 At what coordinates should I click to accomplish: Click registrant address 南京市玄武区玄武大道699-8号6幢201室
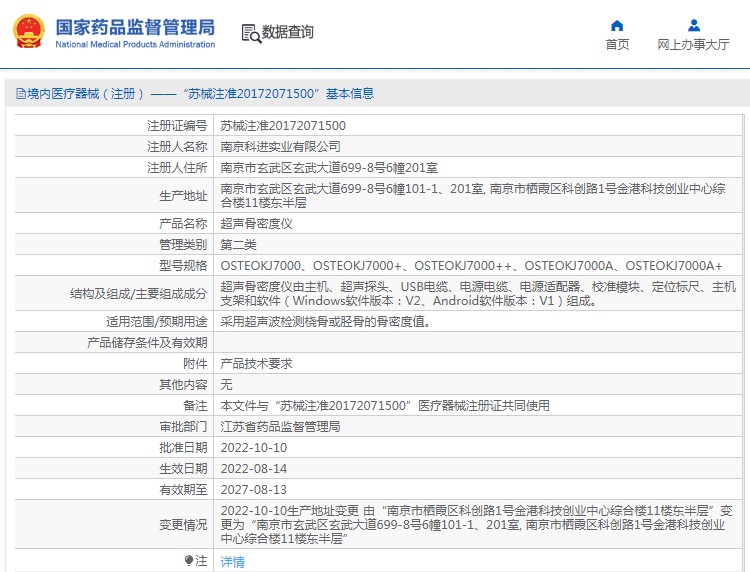pos(329,168)
